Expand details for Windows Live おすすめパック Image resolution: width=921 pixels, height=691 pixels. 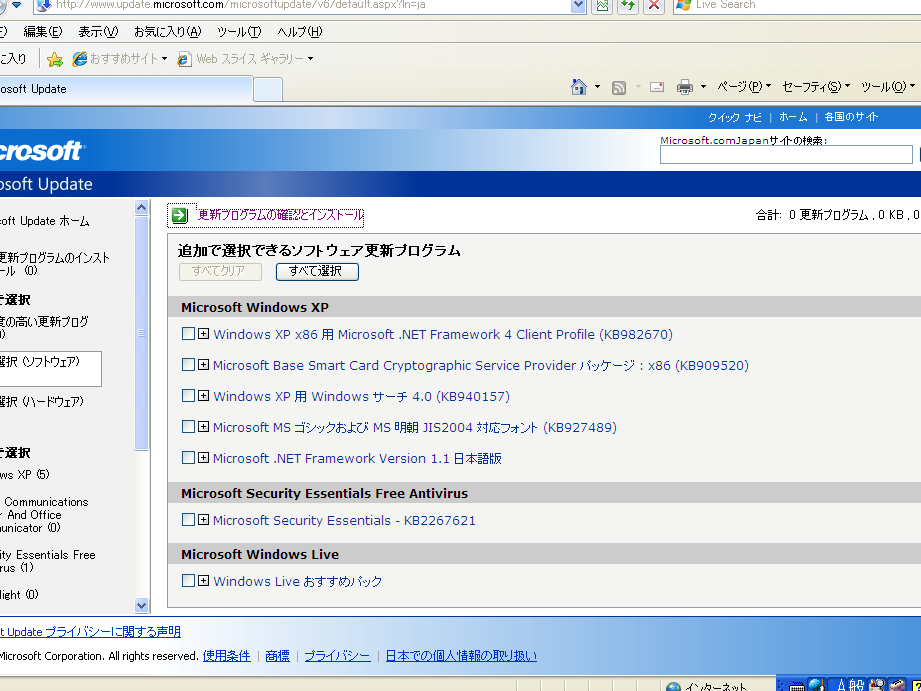coord(203,581)
